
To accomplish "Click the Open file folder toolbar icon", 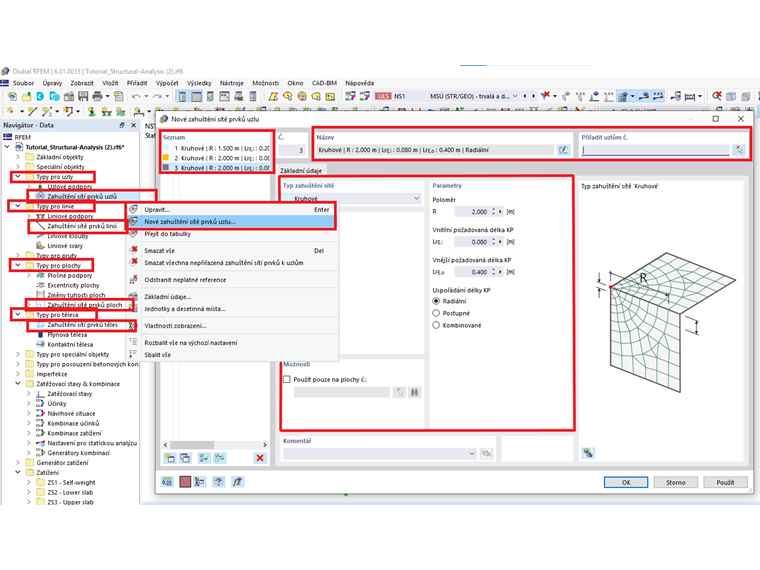I will 26,96.
